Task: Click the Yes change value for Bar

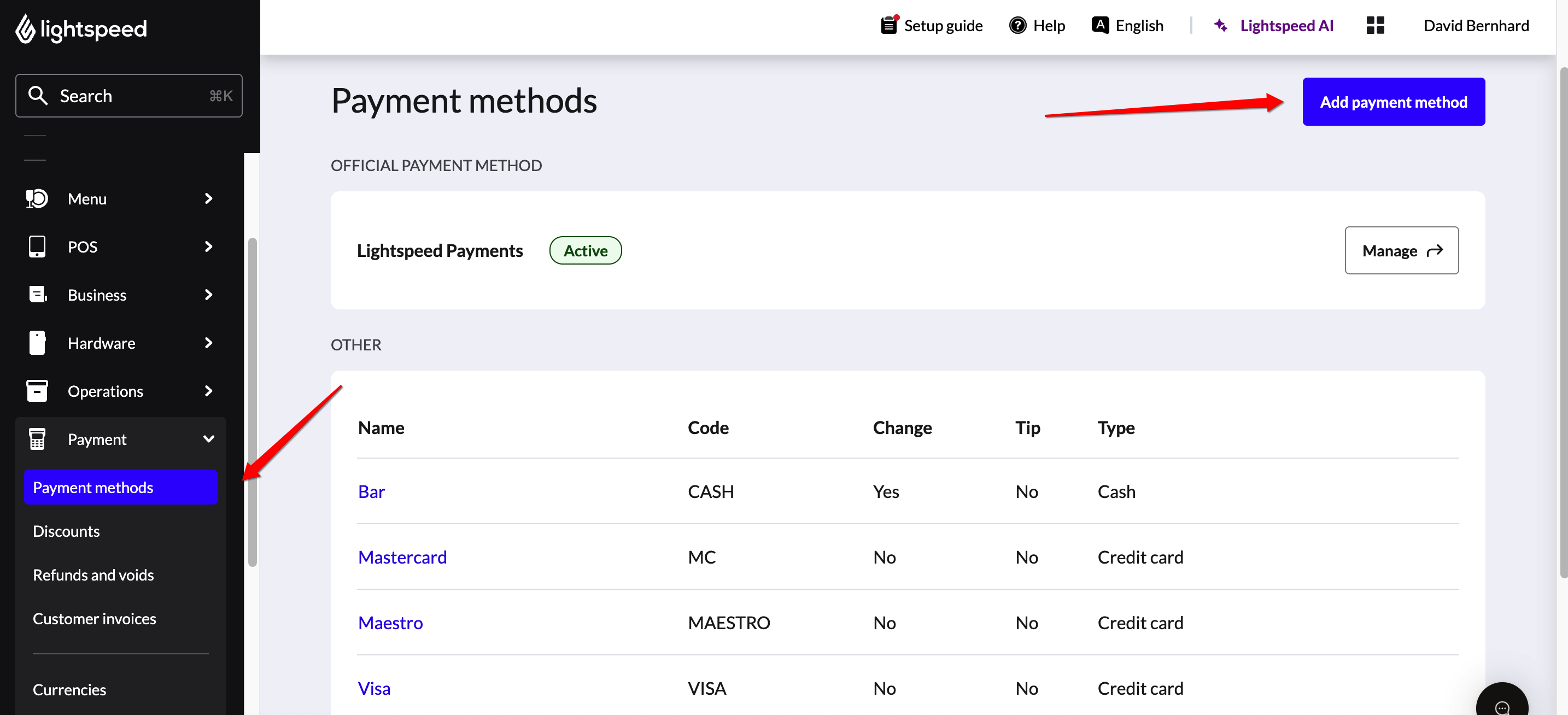Action: point(886,491)
